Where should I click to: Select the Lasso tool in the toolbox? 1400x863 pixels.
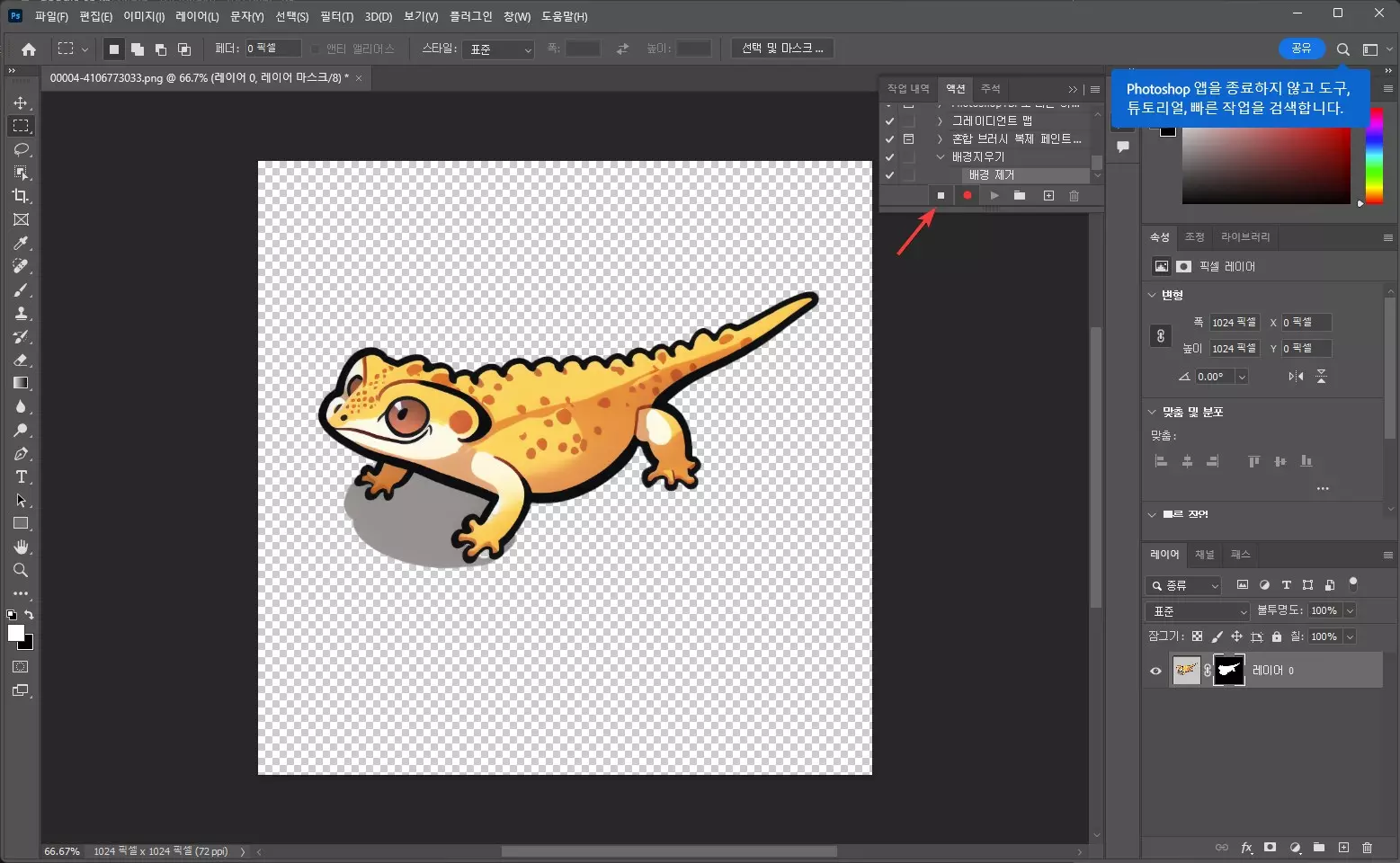21,149
